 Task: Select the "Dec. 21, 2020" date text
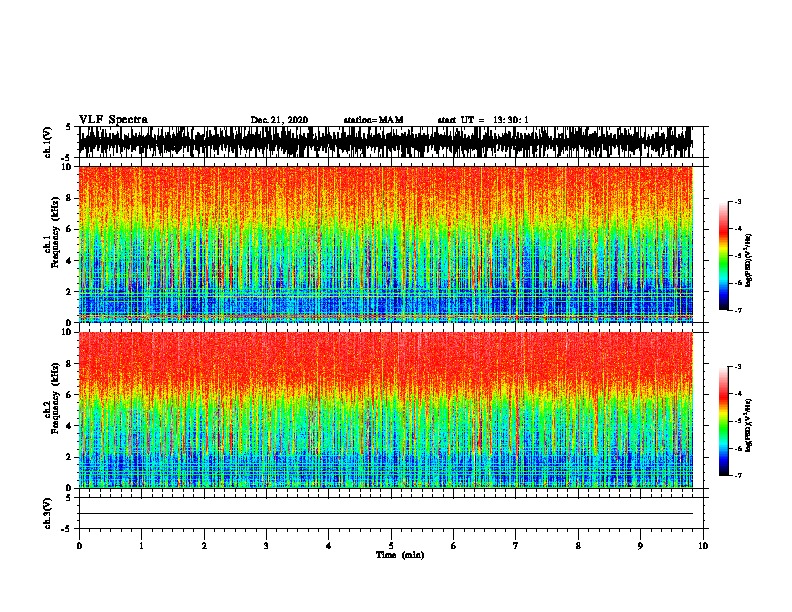click(279, 120)
